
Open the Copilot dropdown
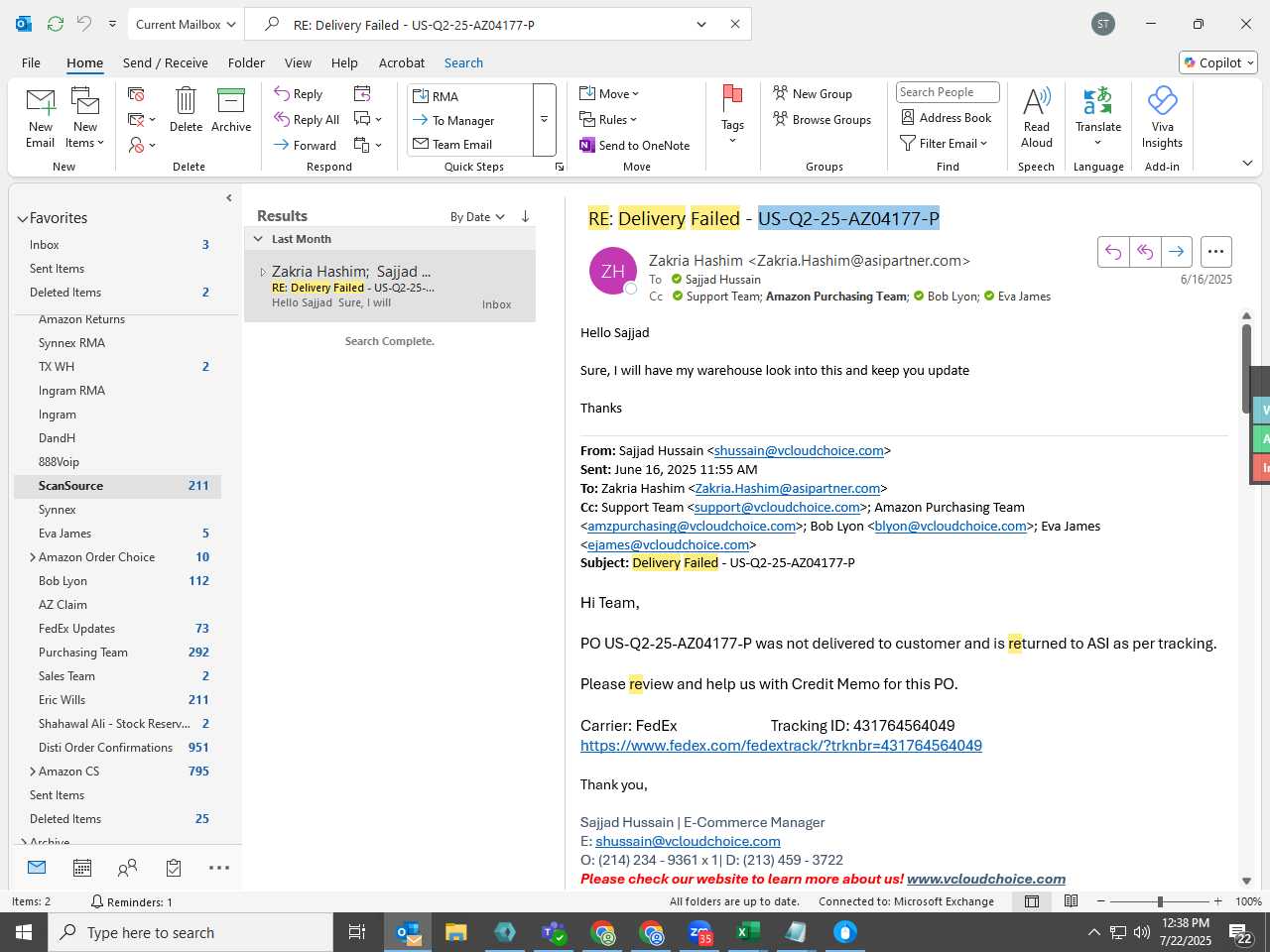point(1218,62)
